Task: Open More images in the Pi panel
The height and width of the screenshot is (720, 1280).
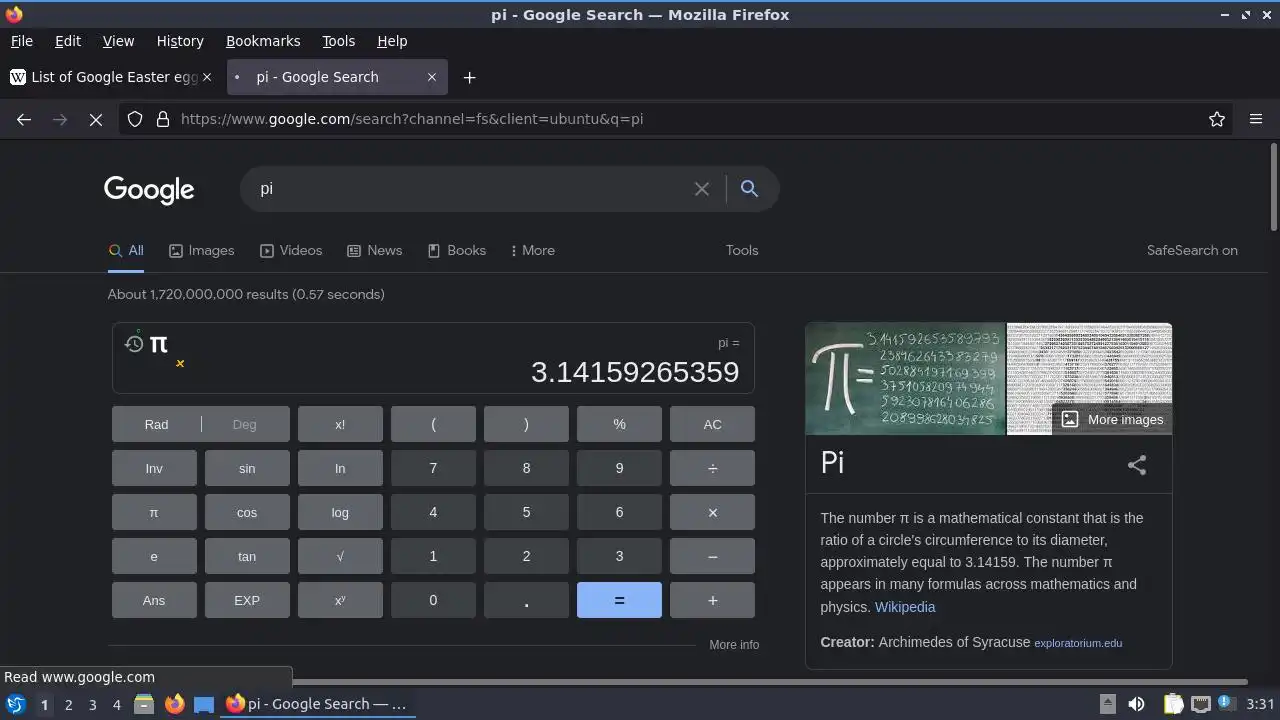Action: tap(1113, 419)
